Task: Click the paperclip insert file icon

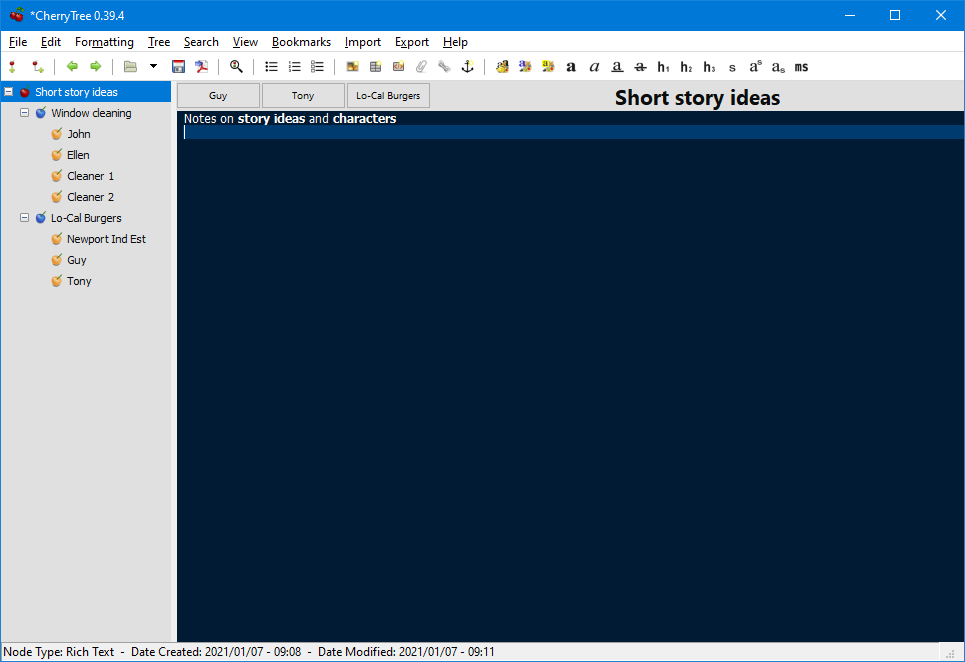Action: click(x=422, y=66)
